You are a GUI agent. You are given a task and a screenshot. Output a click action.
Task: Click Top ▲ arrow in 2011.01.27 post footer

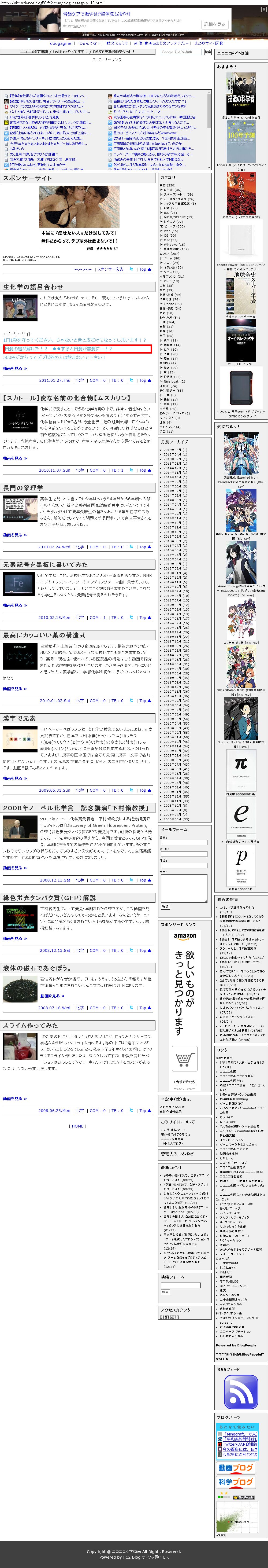145,380
